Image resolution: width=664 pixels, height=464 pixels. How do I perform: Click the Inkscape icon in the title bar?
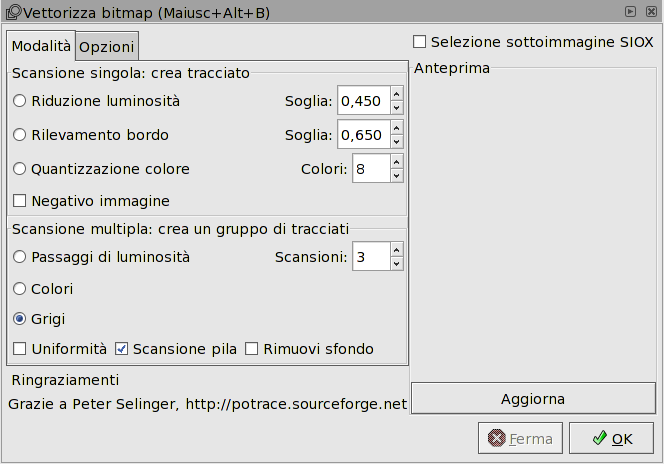point(12,12)
